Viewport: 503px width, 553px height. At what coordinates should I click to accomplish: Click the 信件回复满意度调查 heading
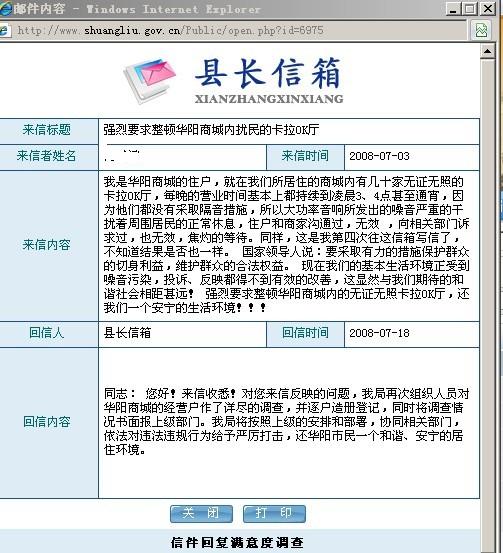tap(237, 542)
